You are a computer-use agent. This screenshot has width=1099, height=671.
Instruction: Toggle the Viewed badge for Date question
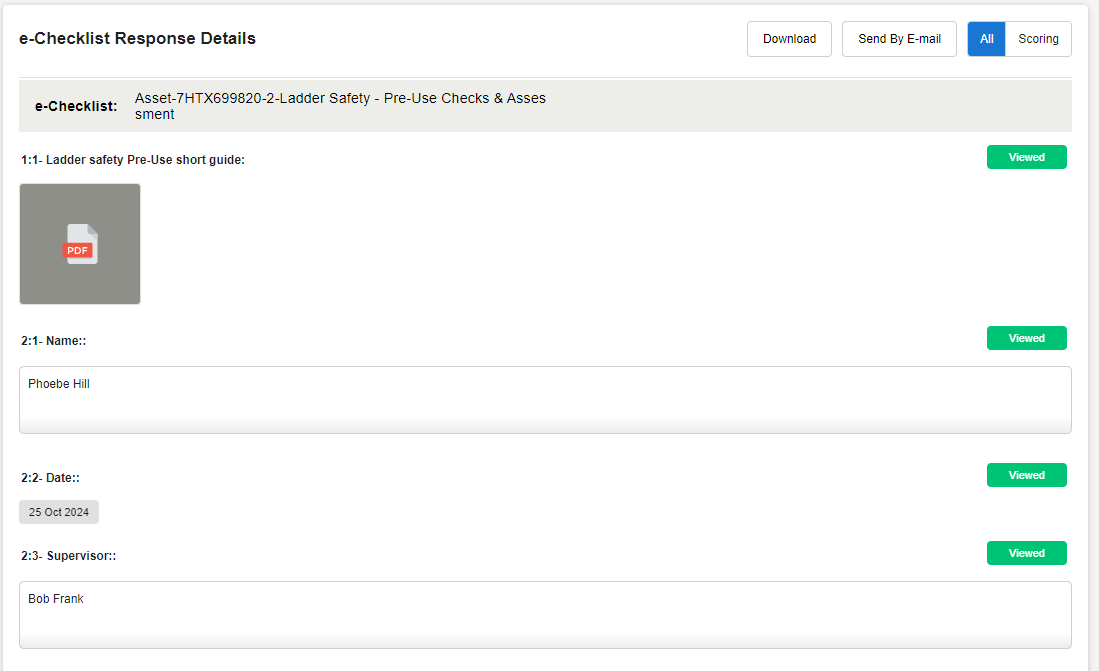click(x=1026, y=475)
